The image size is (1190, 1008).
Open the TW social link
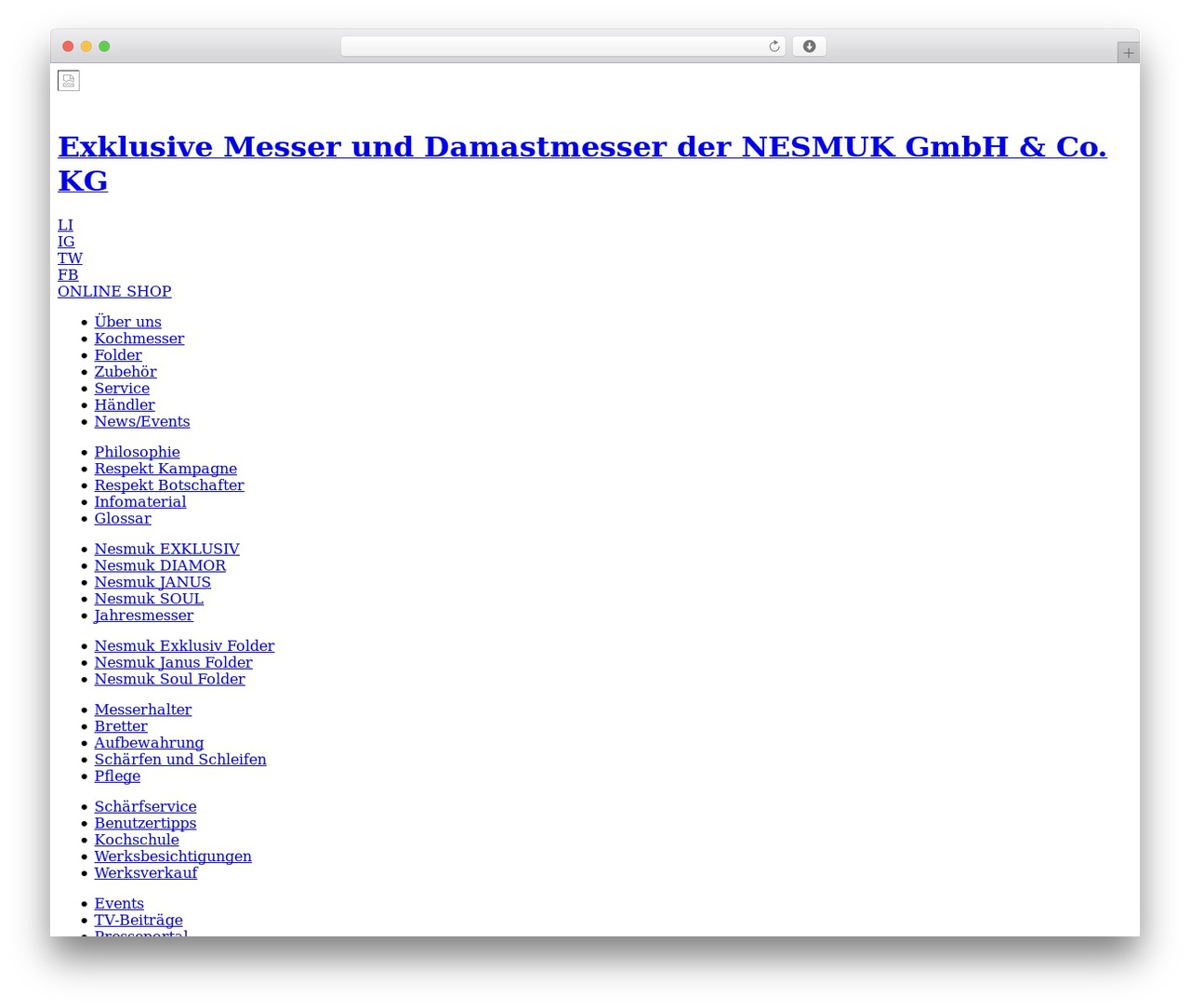70,259
